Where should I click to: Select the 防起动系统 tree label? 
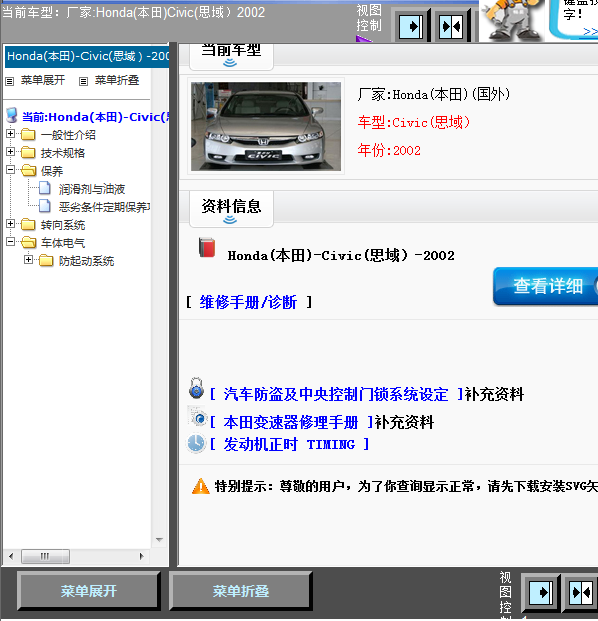(x=86, y=261)
